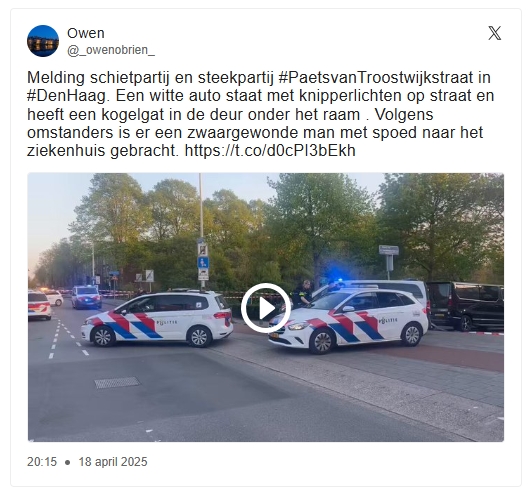Click the tweet text about zwaargewonde man

(255, 132)
